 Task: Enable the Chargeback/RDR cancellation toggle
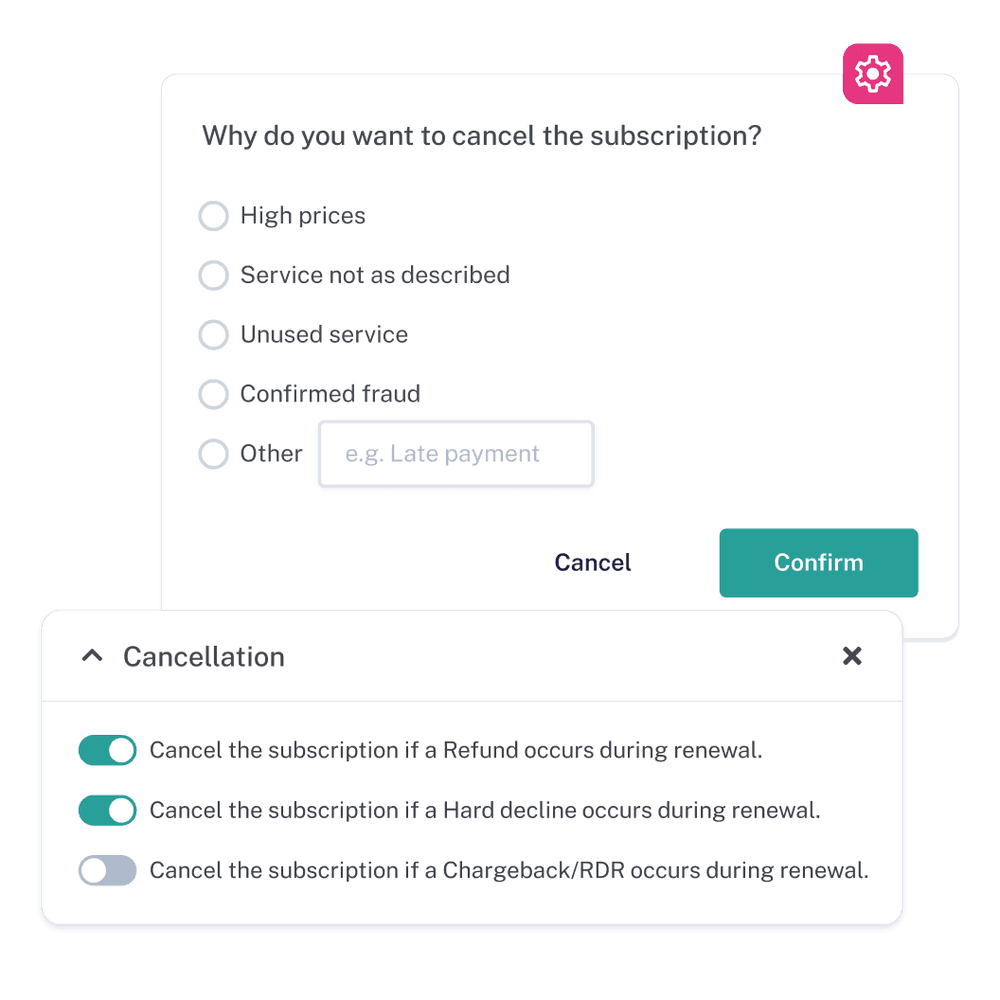point(107,870)
